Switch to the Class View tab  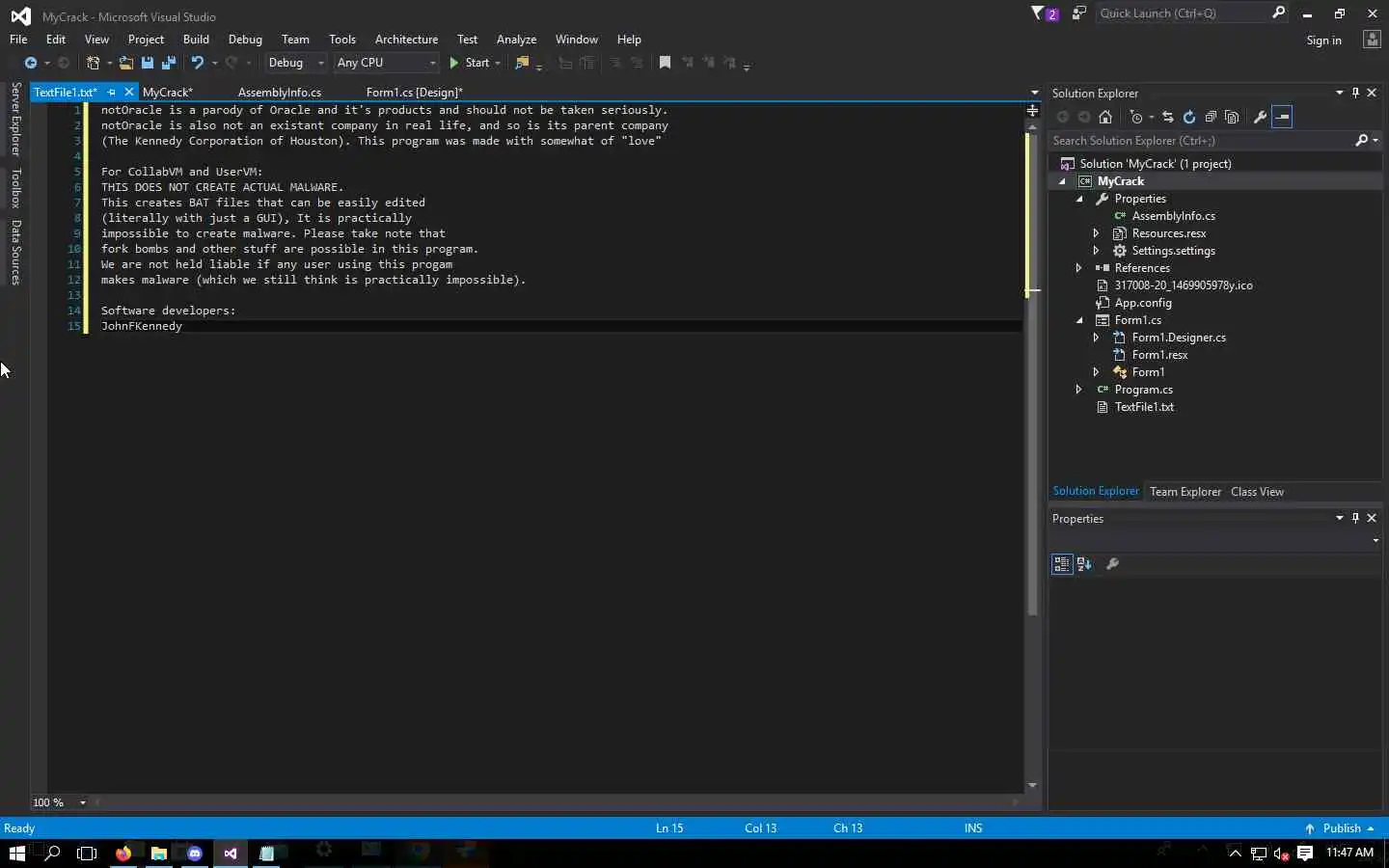coord(1257,492)
